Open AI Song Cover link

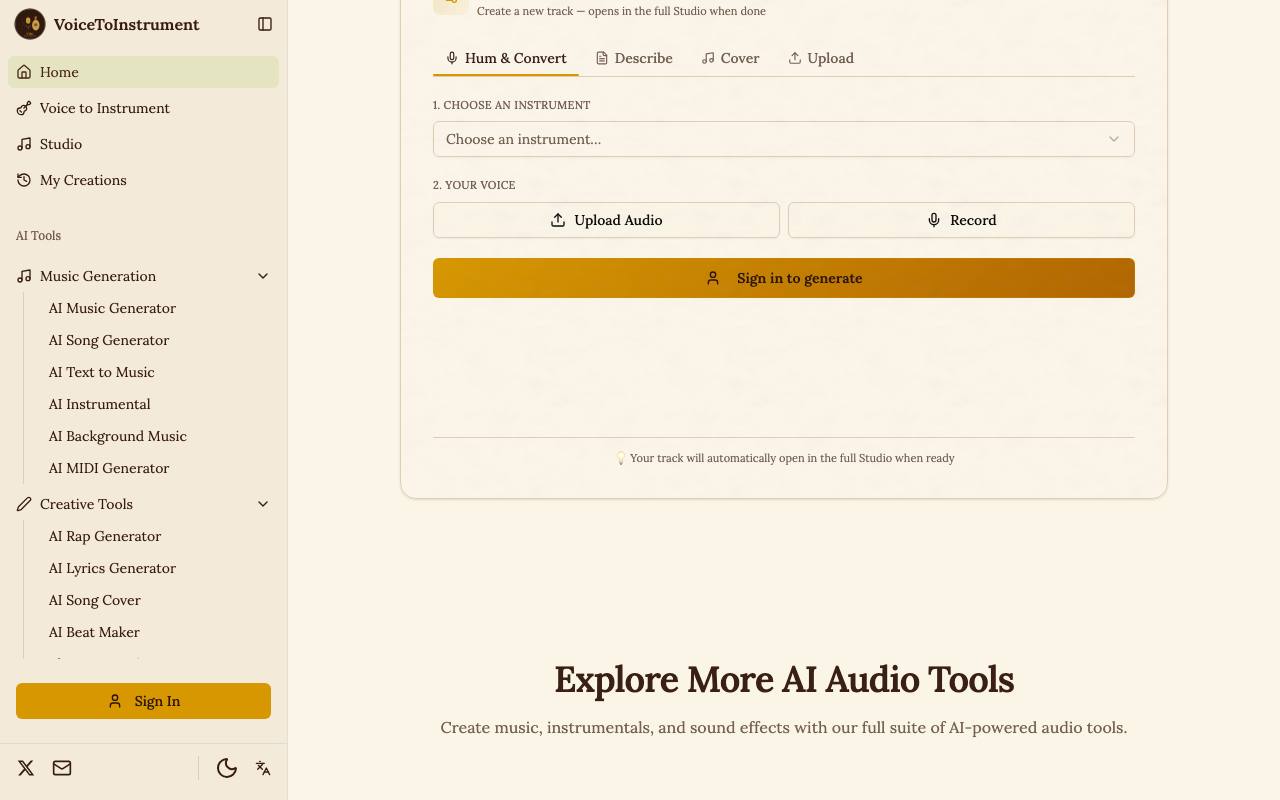coord(95,600)
